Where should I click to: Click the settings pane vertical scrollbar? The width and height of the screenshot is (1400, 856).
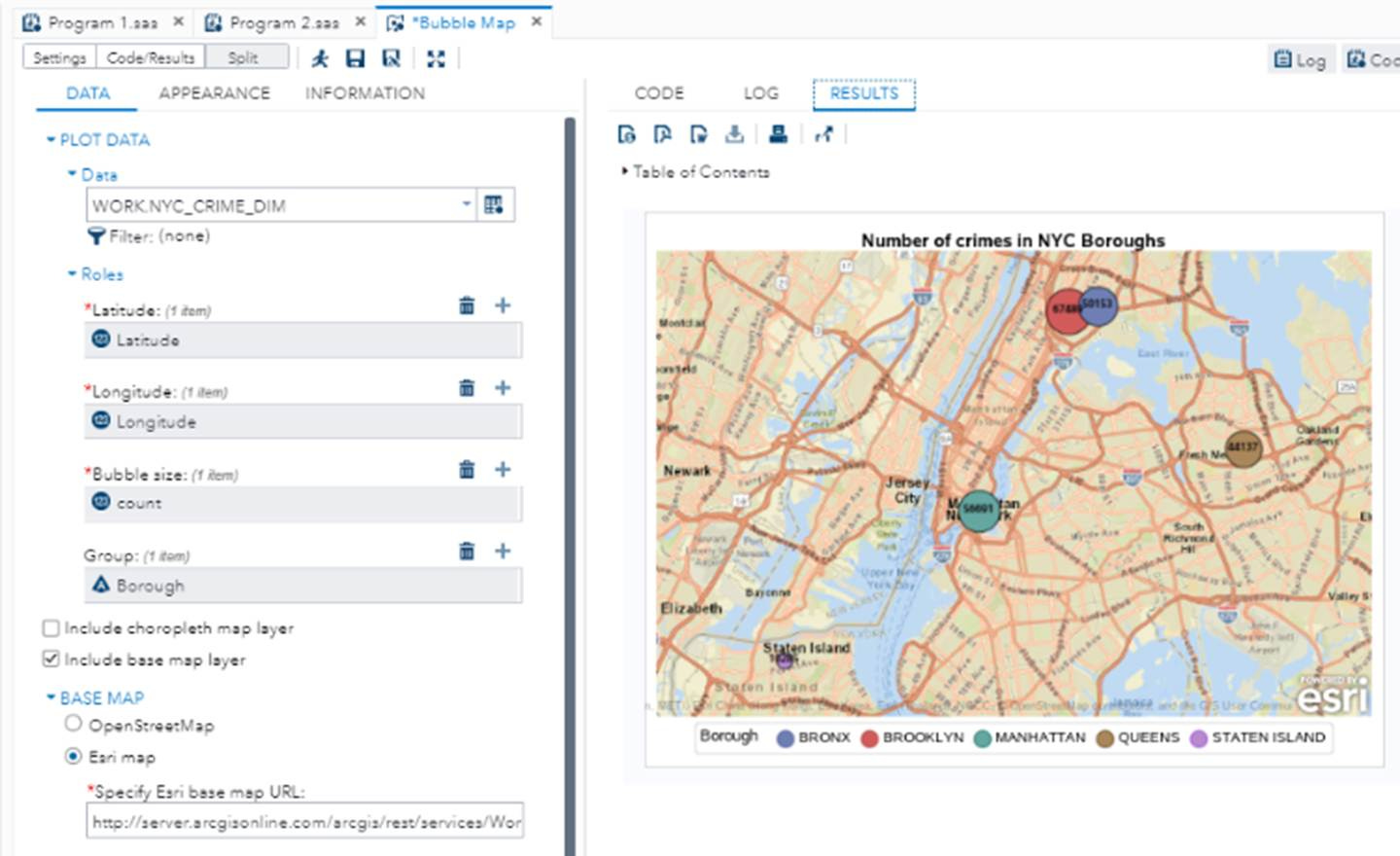[x=570, y=486]
